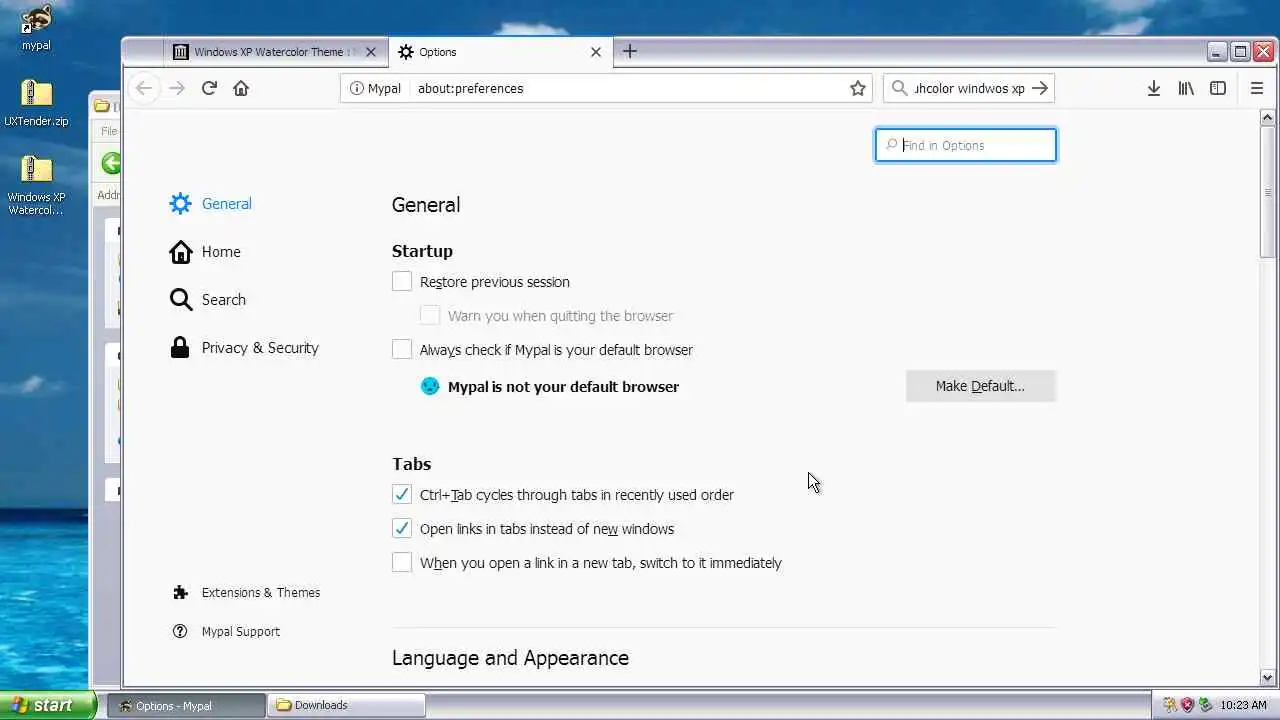Click the sad-face default browser icon
The image size is (1280, 720).
coord(430,386)
